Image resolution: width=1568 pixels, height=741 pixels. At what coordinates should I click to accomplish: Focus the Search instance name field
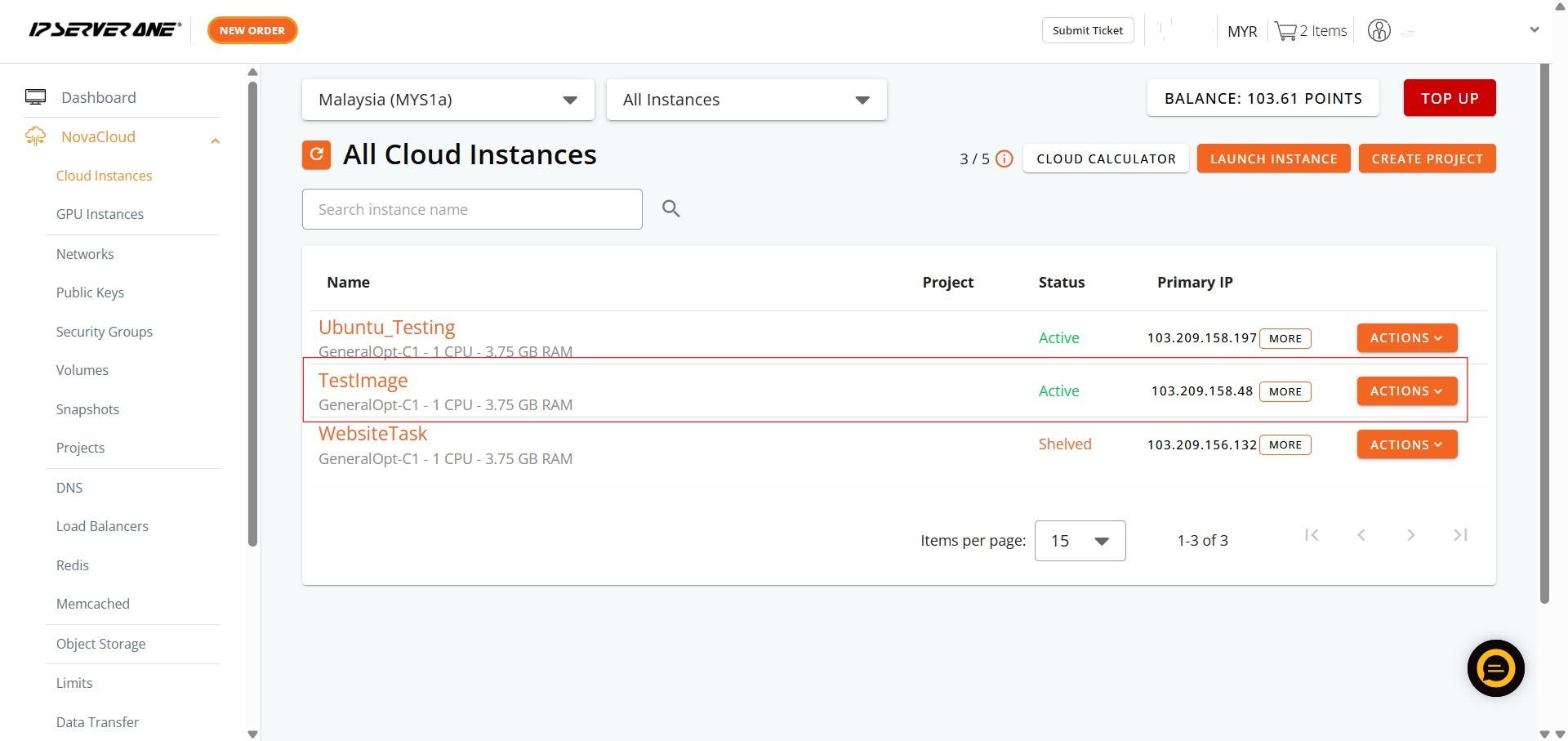click(x=471, y=209)
